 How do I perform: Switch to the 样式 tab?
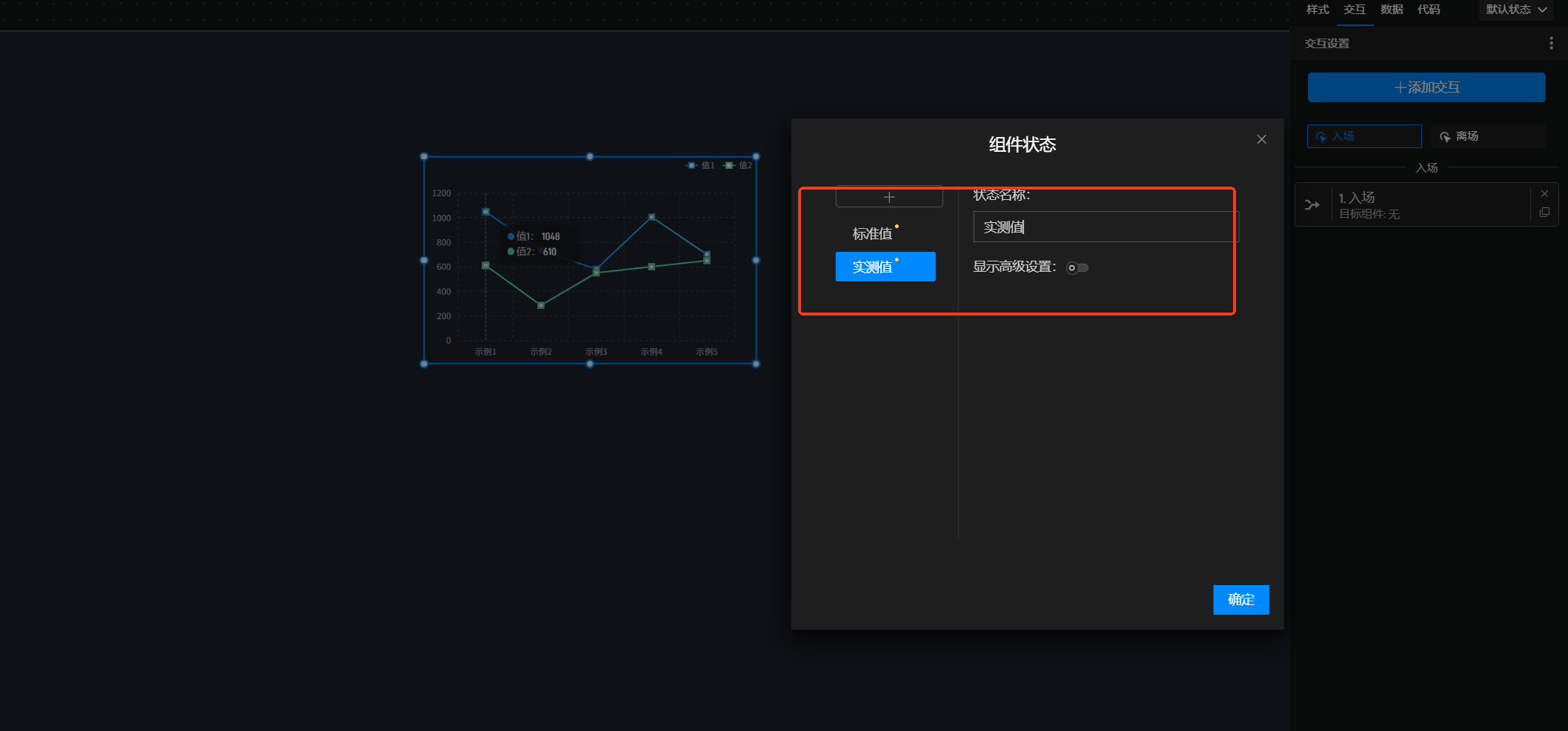click(x=1318, y=10)
